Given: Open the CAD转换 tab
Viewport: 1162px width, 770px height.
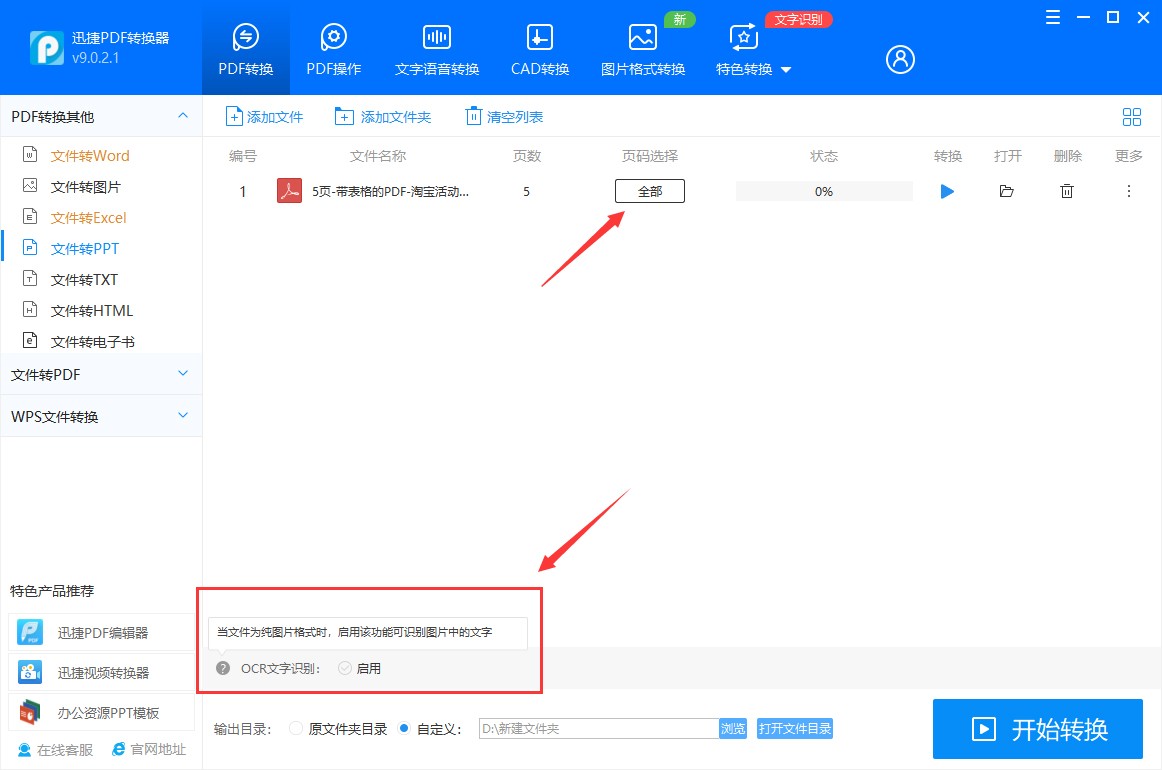Looking at the screenshot, I should [539, 48].
